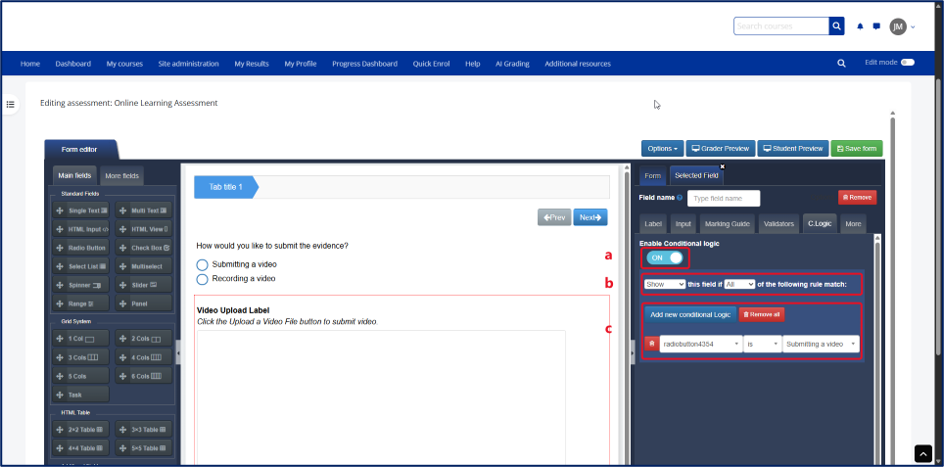
Task: Click the Save form button
Action: [857, 149]
